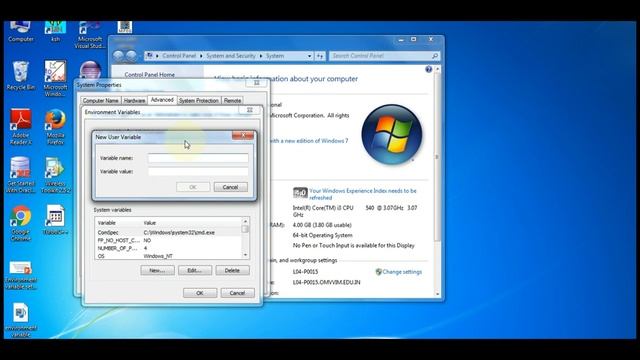Close the System Properties dialog with X
This screenshot has width=640, height=360.
click(257, 83)
